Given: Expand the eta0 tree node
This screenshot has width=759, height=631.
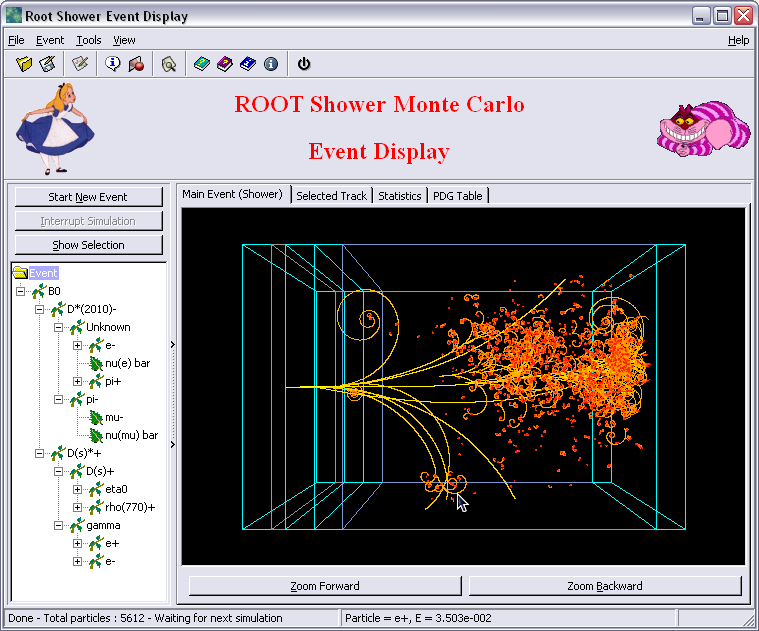Looking at the screenshot, I should 78,489.
